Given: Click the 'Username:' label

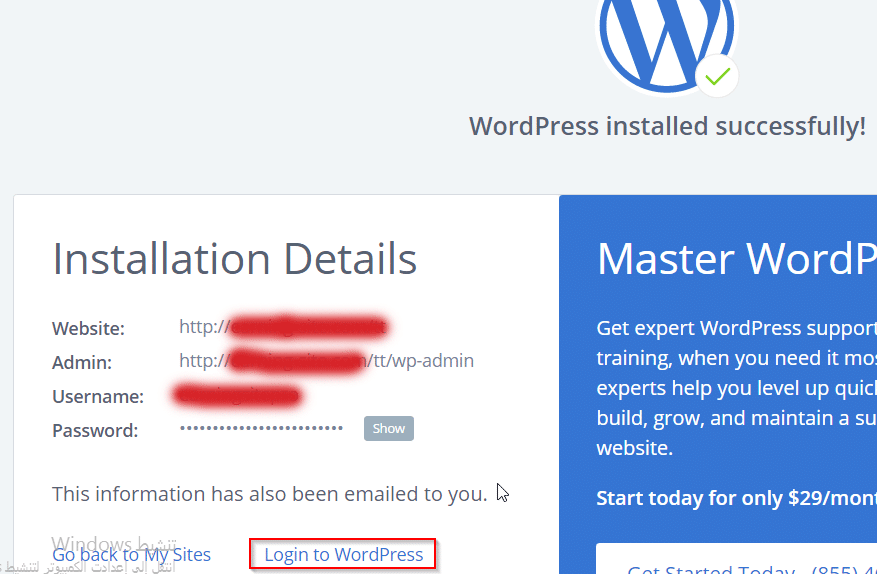Looking at the screenshot, I should click(x=98, y=397).
